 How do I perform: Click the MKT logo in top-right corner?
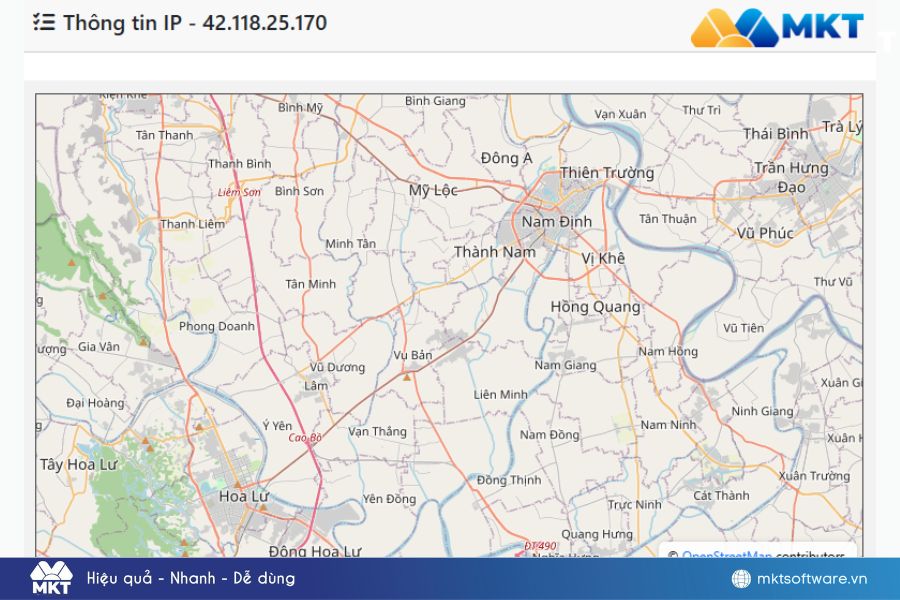[776, 27]
